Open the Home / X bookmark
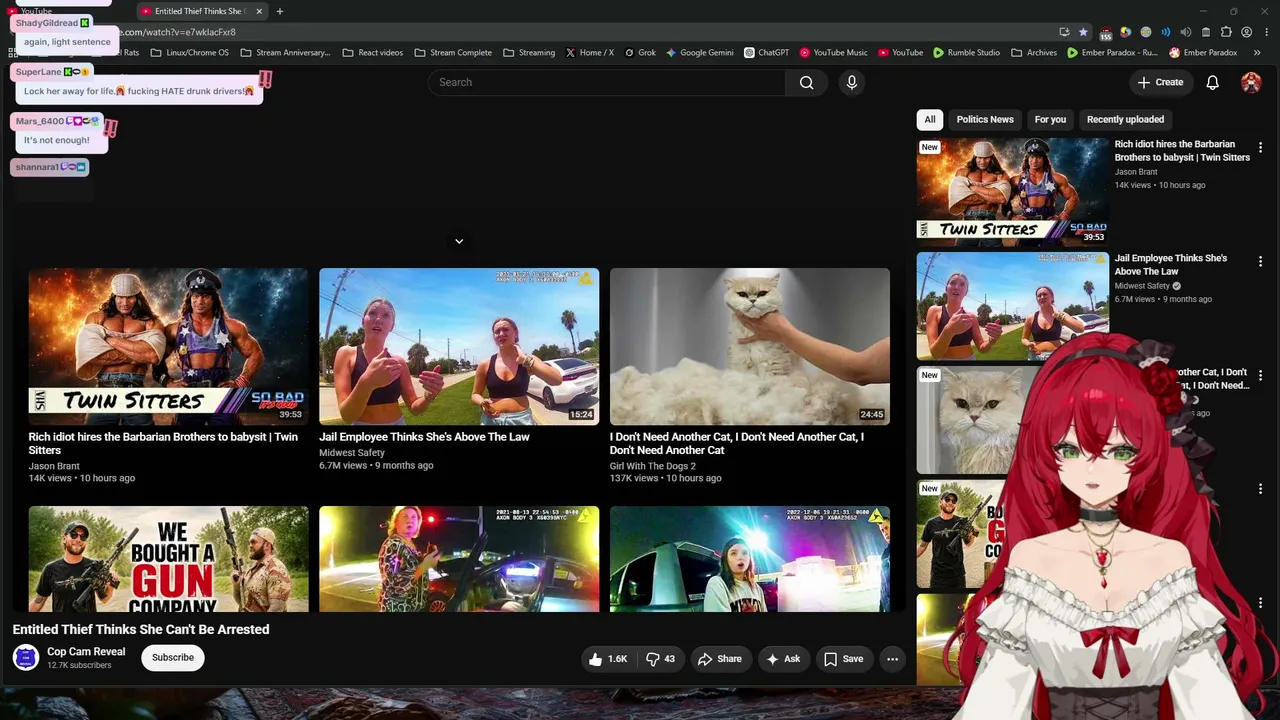Screen dimensions: 1280x720 coord(590,52)
